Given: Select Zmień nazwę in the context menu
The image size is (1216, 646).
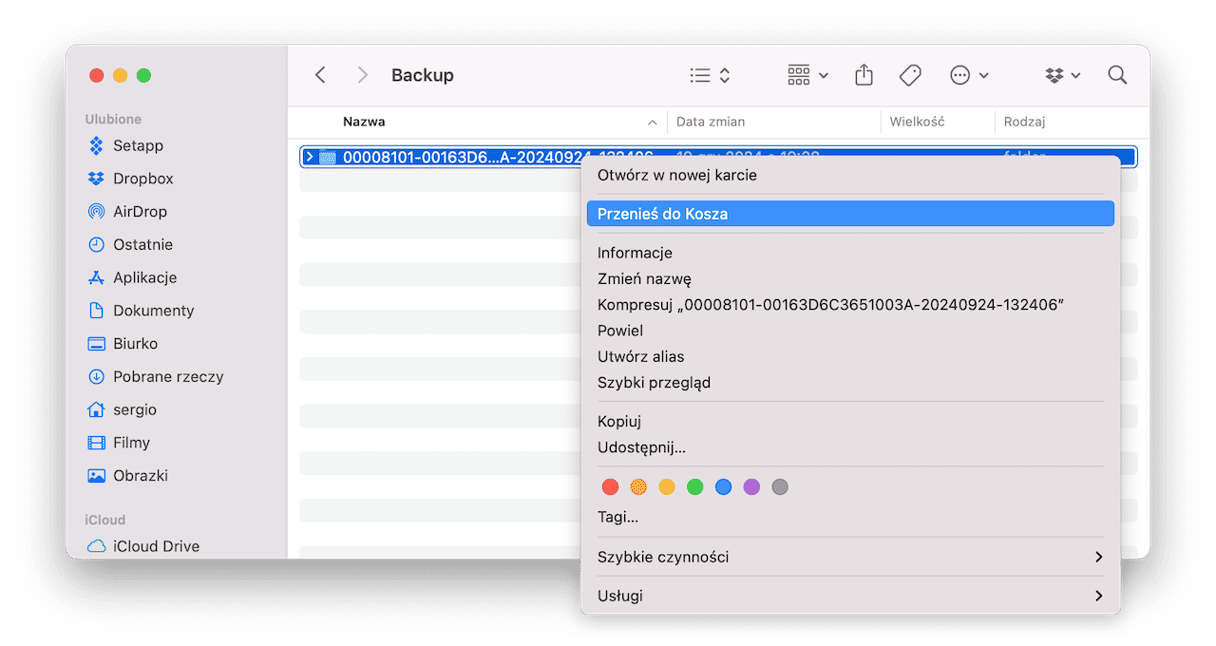Looking at the screenshot, I should [x=644, y=279].
